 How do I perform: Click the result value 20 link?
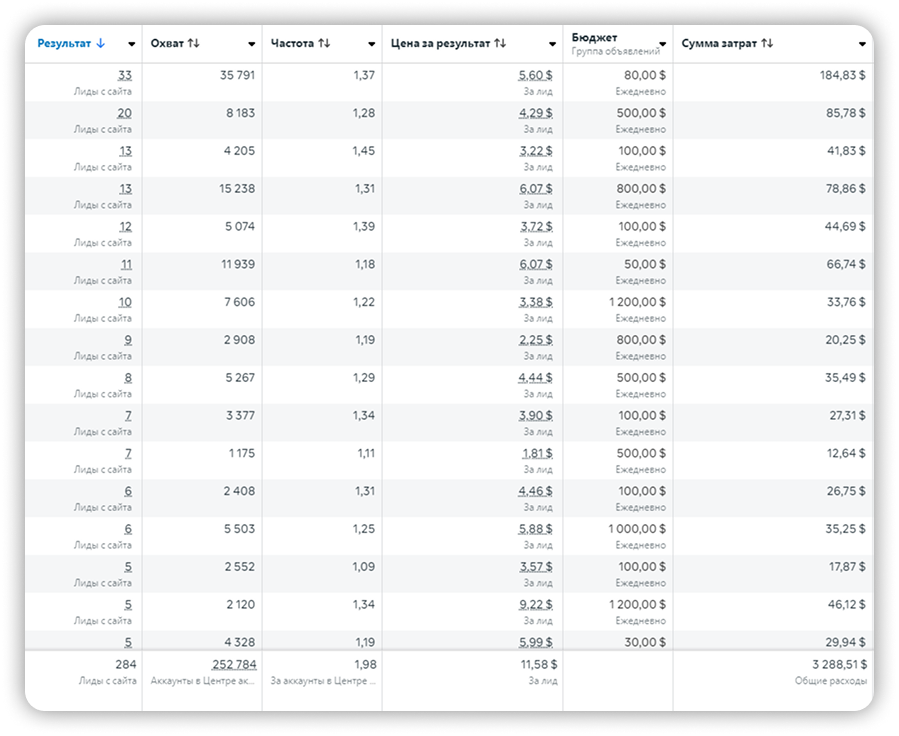point(125,113)
